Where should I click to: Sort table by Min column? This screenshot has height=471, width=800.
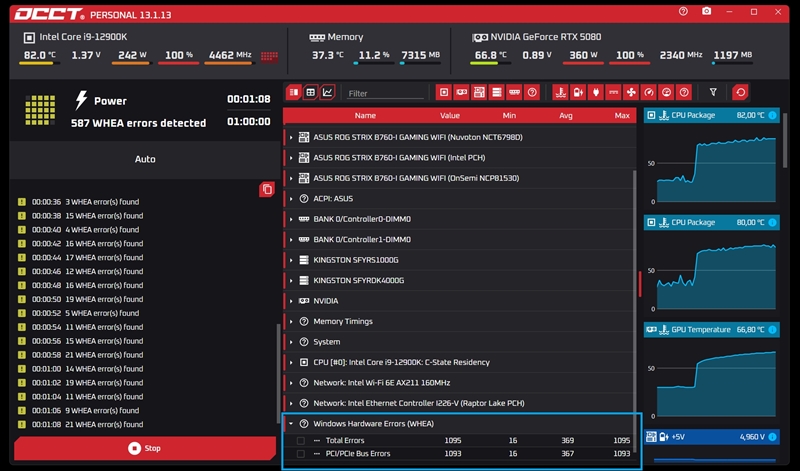pyautogui.click(x=509, y=115)
